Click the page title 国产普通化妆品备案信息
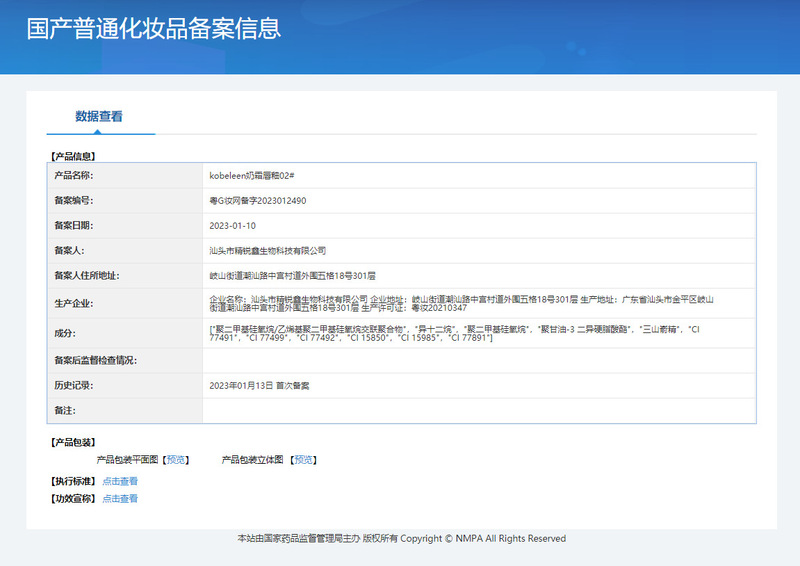Viewport: 800px width, 566px height. [x=153, y=28]
